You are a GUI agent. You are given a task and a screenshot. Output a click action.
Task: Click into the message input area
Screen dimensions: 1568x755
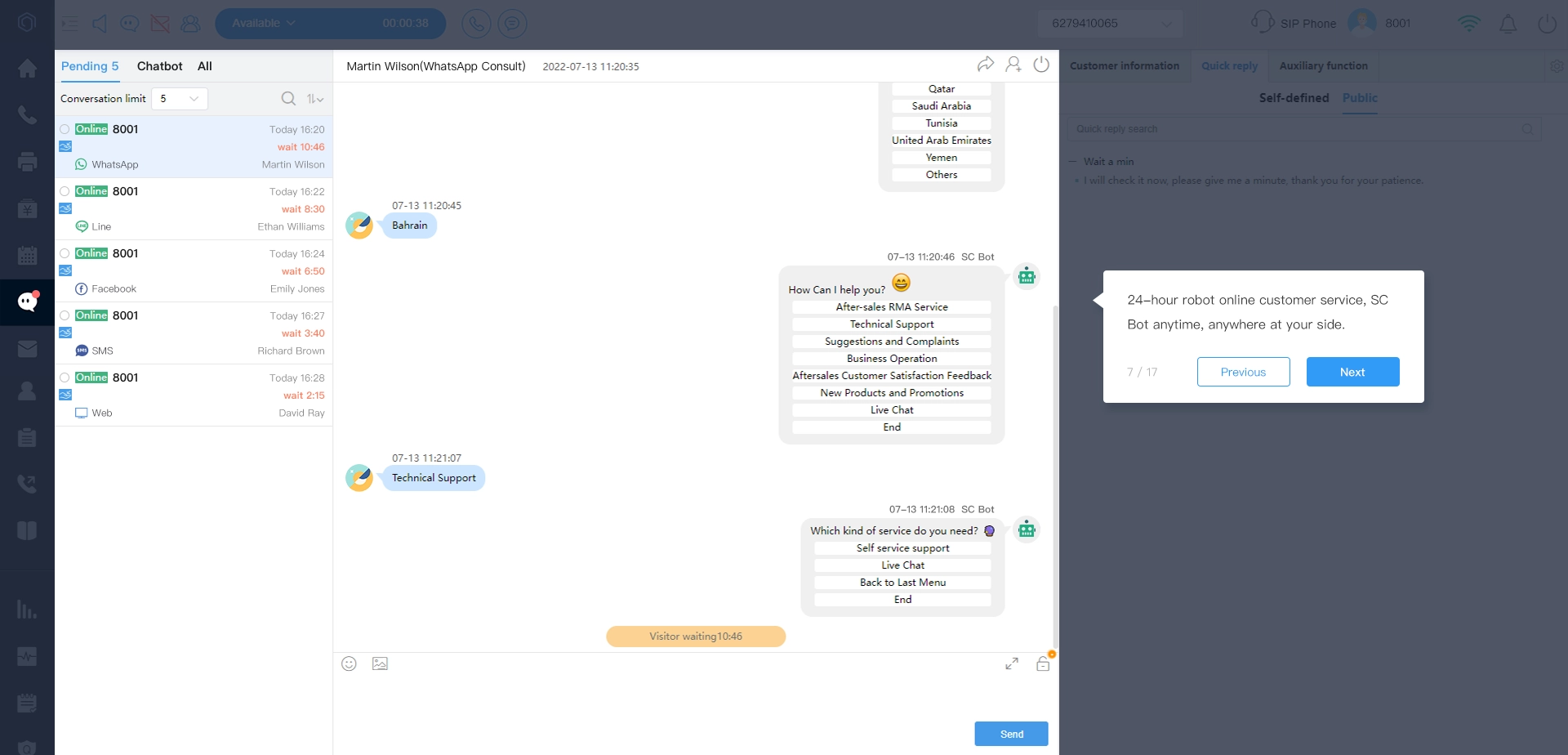(x=653, y=699)
